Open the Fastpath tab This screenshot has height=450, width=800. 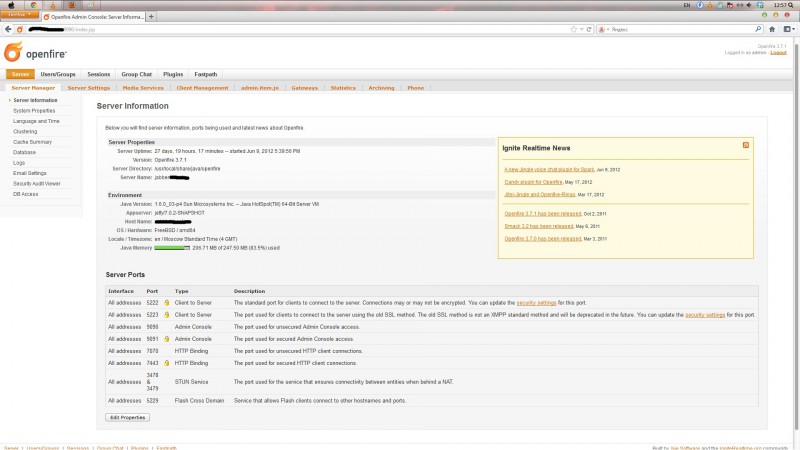tap(206, 74)
